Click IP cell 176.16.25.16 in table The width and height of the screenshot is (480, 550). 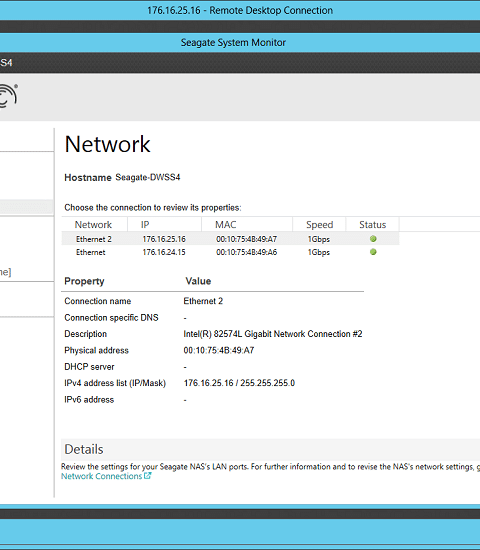click(x=164, y=239)
